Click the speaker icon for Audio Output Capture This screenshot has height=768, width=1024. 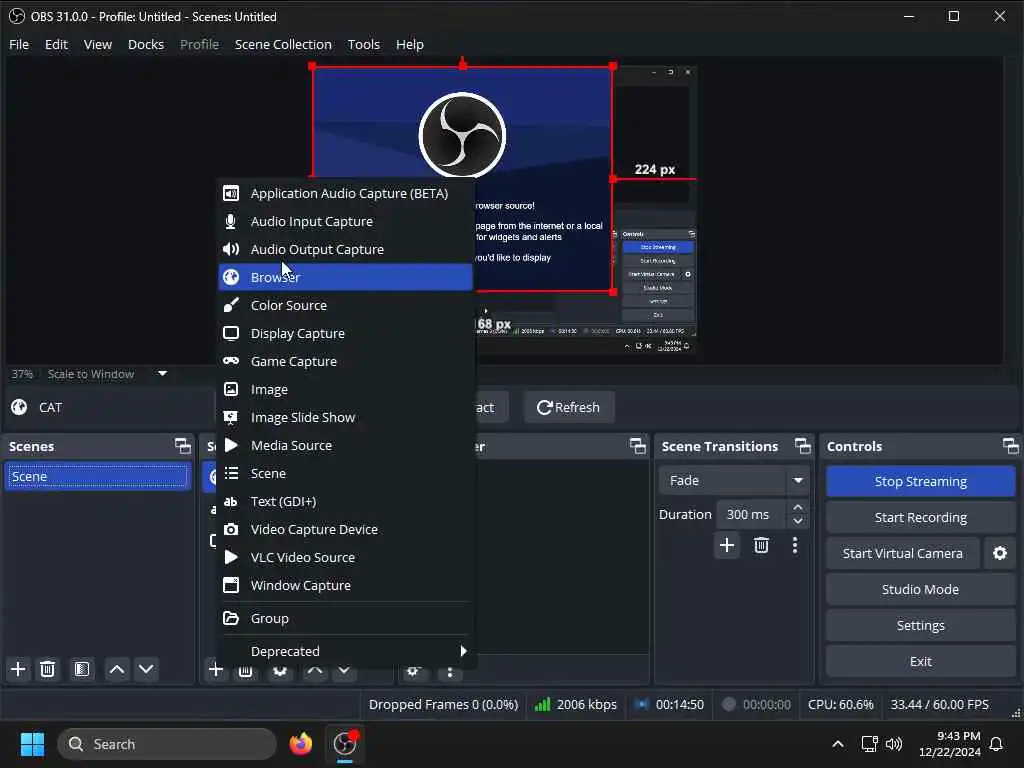(x=231, y=249)
